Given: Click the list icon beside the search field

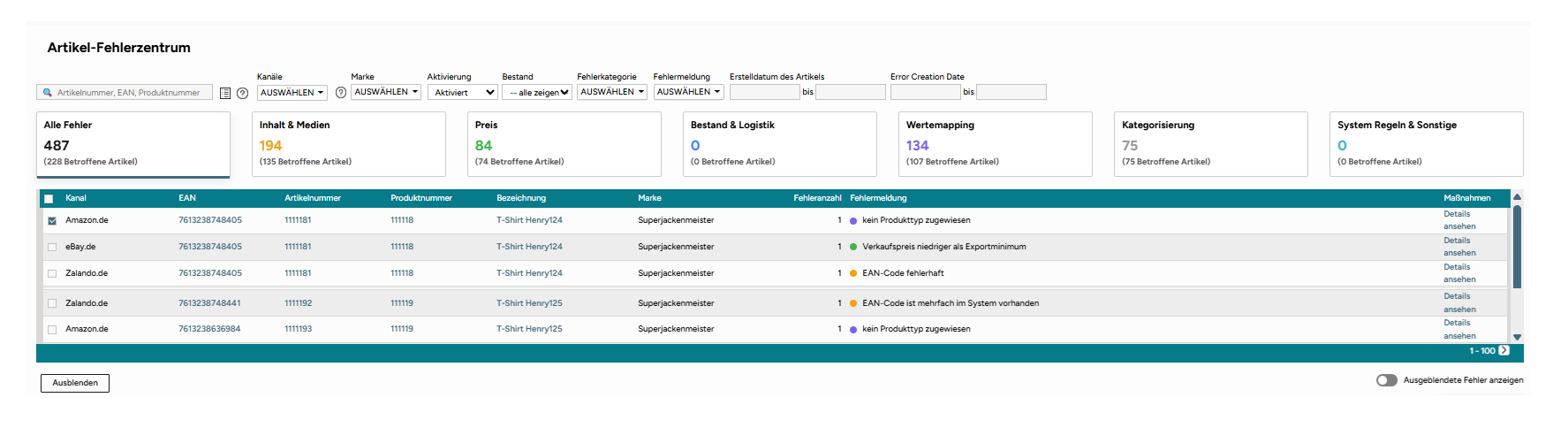Looking at the screenshot, I should (x=225, y=93).
